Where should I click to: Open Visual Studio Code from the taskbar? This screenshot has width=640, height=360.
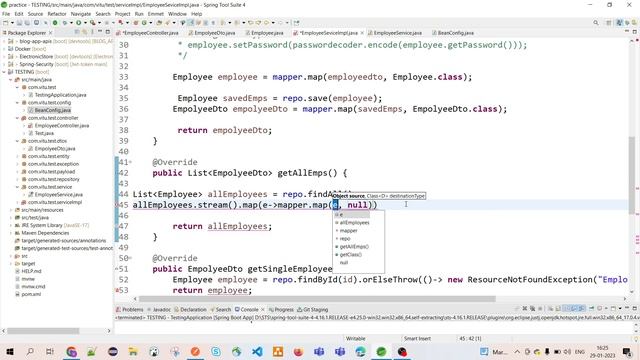pyautogui.click(x=257, y=351)
